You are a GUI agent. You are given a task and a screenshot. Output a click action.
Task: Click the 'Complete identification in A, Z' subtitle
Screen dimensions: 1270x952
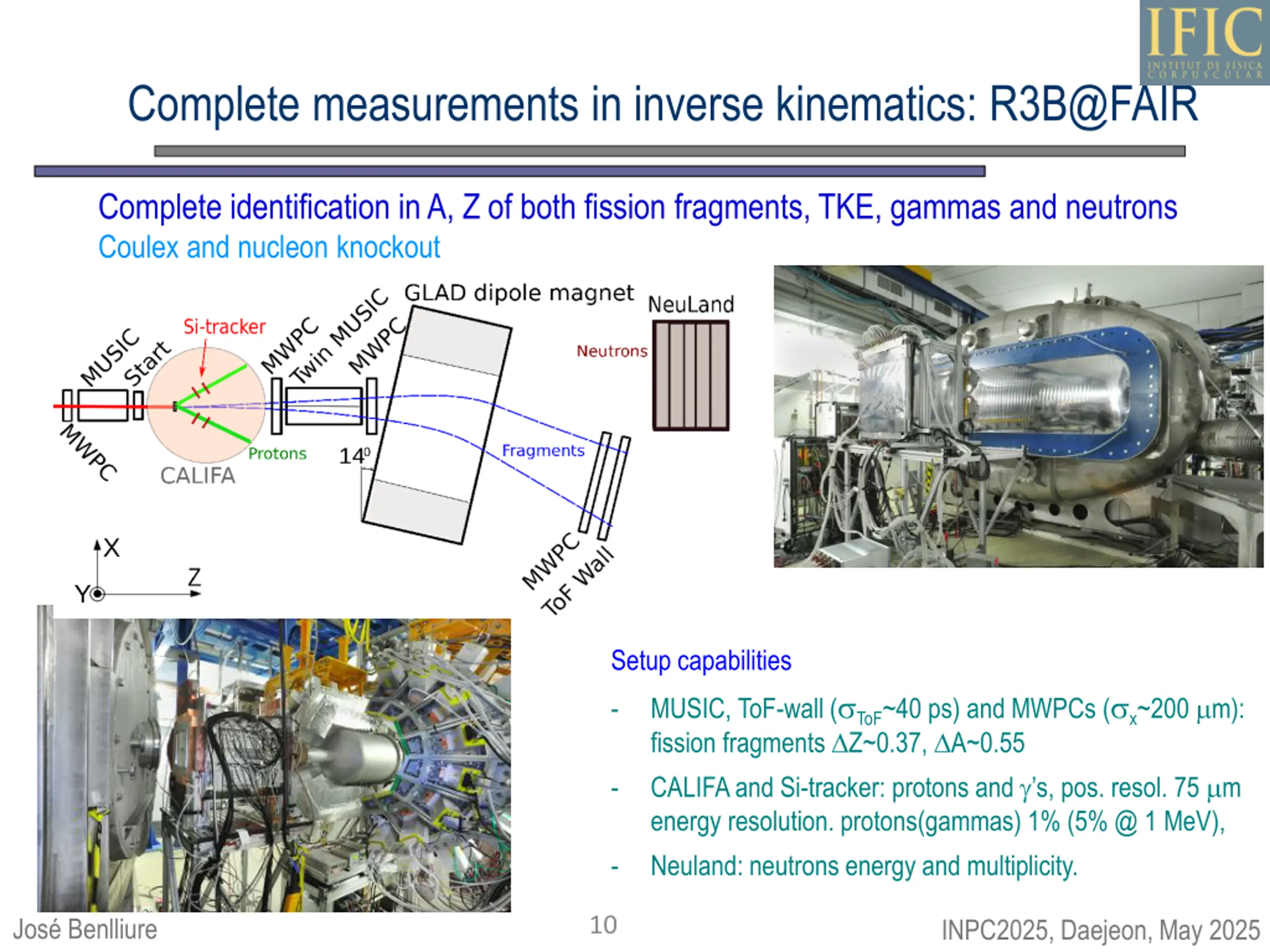pyautogui.click(x=637, y=207)
